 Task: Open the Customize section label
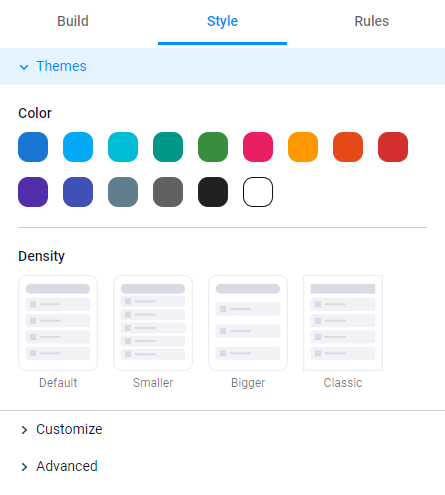click(69, 429)
